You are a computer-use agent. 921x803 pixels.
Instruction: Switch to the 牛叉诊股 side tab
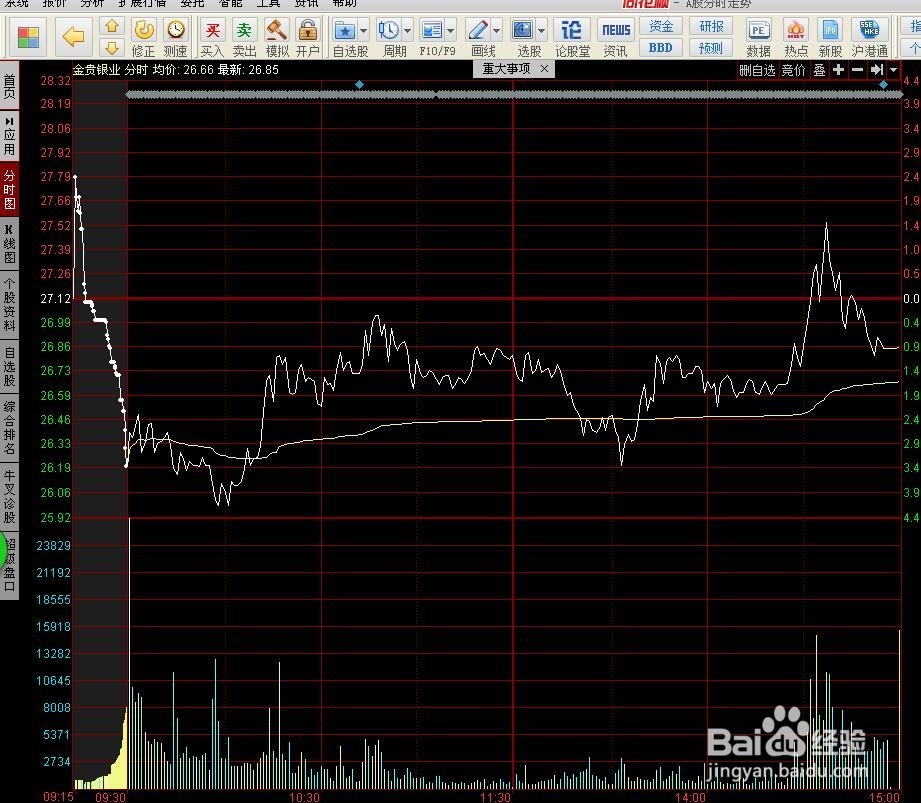pyautogui.click(x=9, y=495)
